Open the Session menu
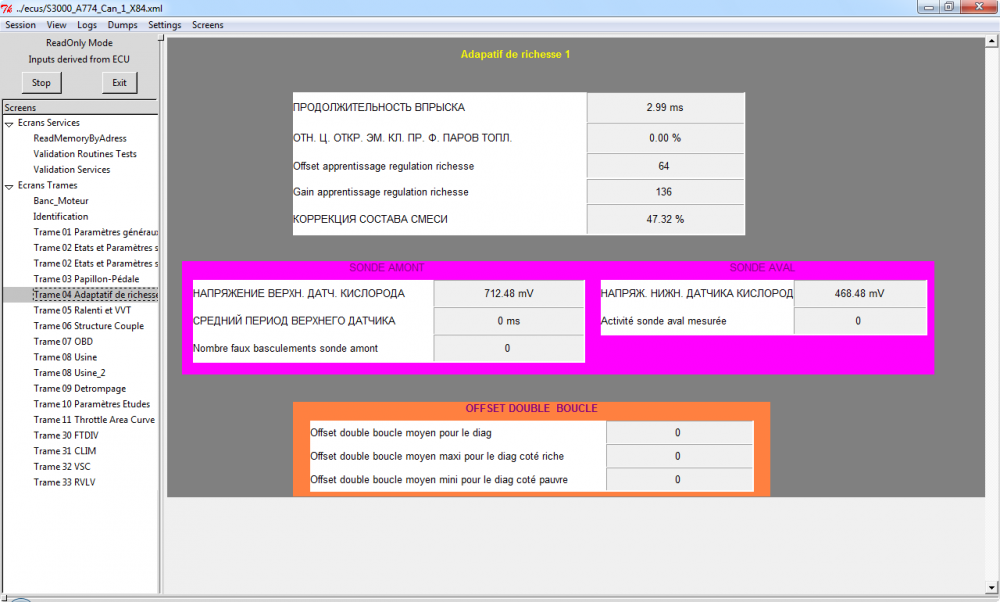 click(20, 25)
